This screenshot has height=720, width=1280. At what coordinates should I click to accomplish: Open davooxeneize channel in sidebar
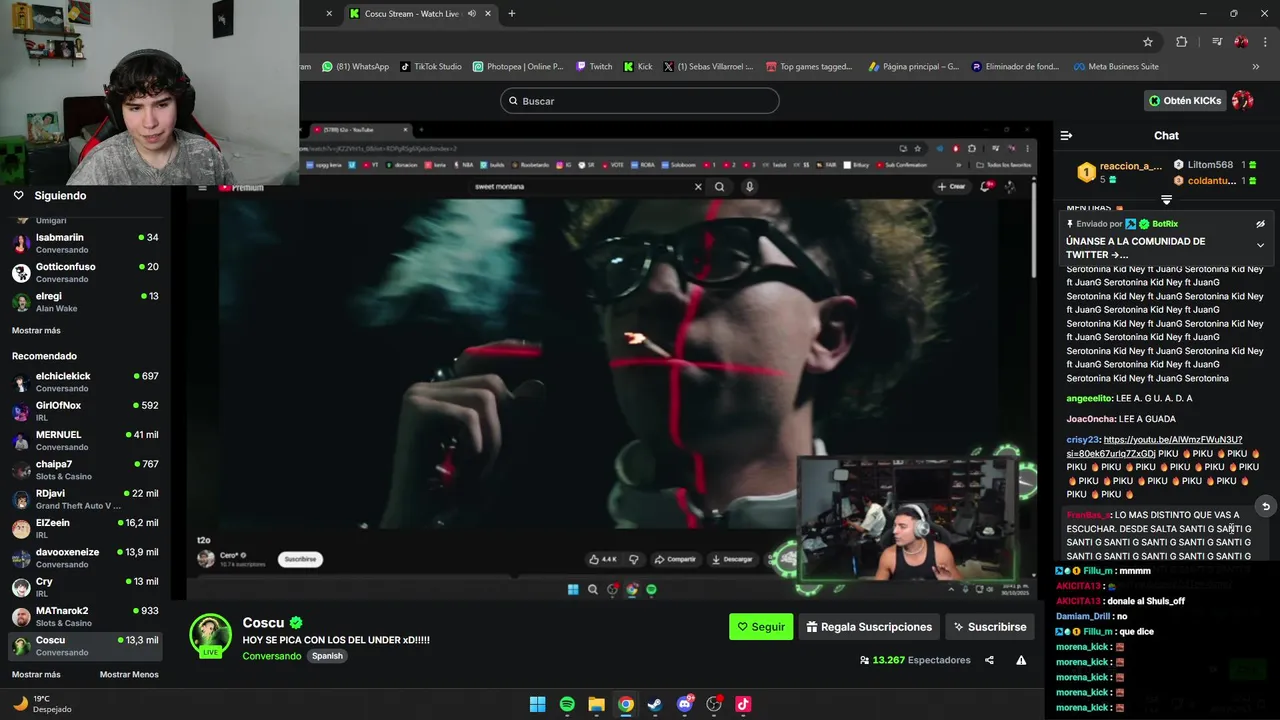click(x=85, y=558)
